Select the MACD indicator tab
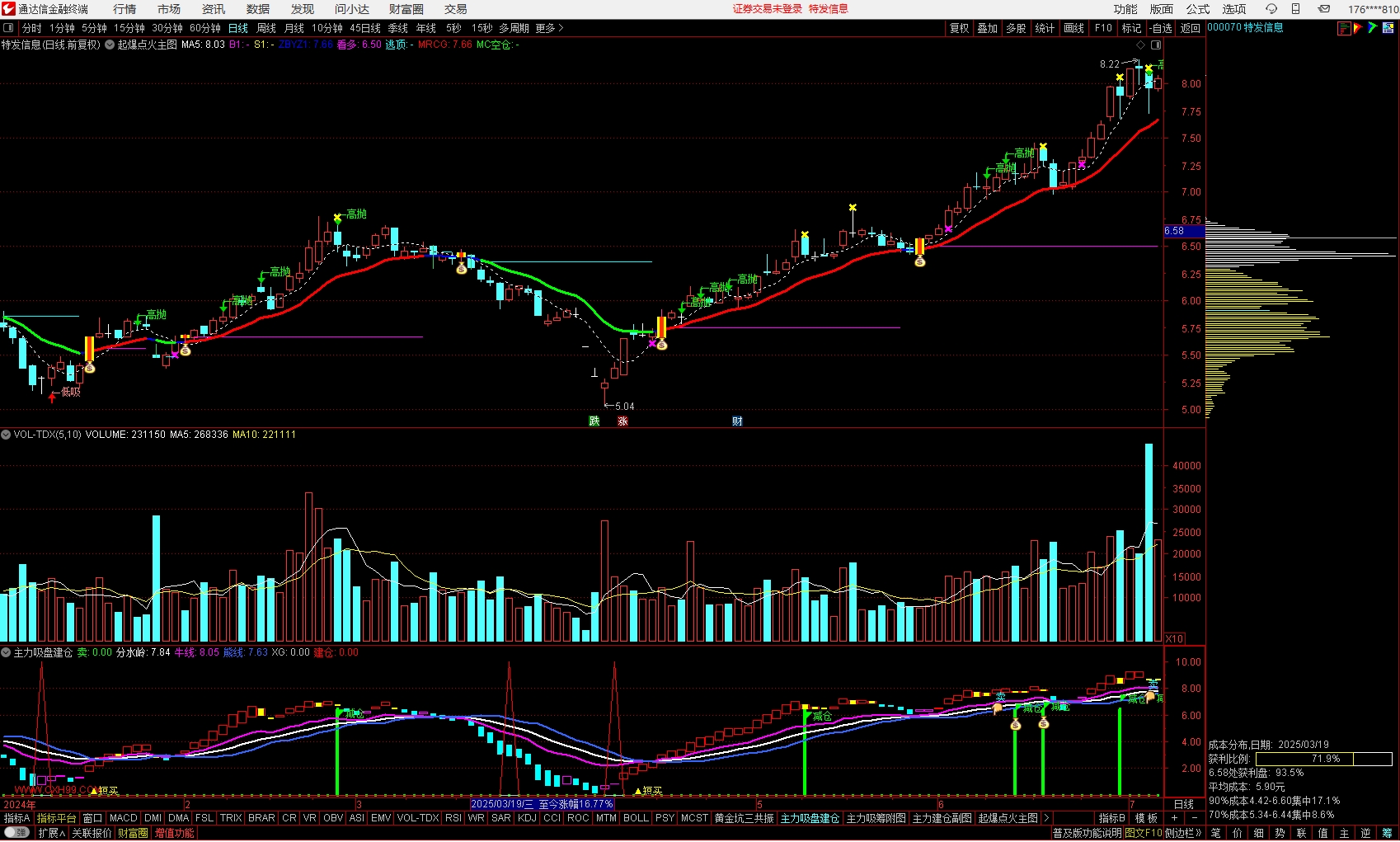 tap(124, 818)
